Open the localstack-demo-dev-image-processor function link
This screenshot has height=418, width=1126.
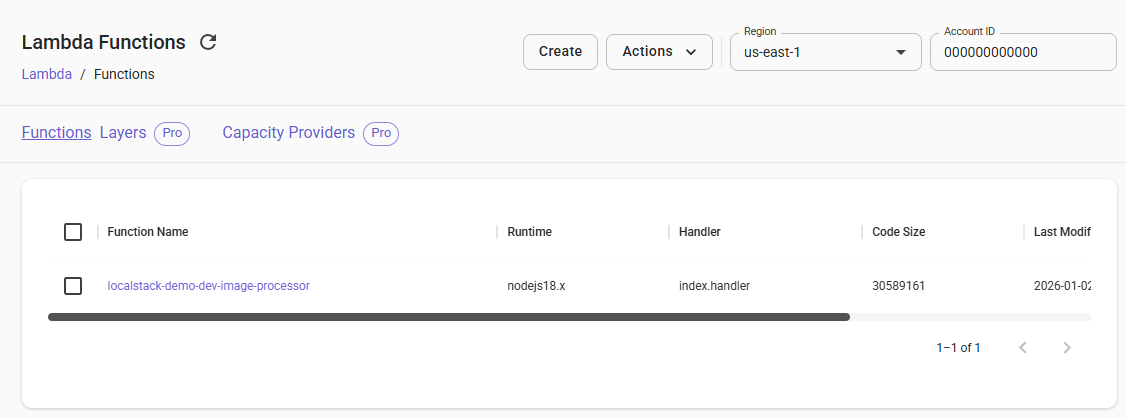[x=208, y=285]
